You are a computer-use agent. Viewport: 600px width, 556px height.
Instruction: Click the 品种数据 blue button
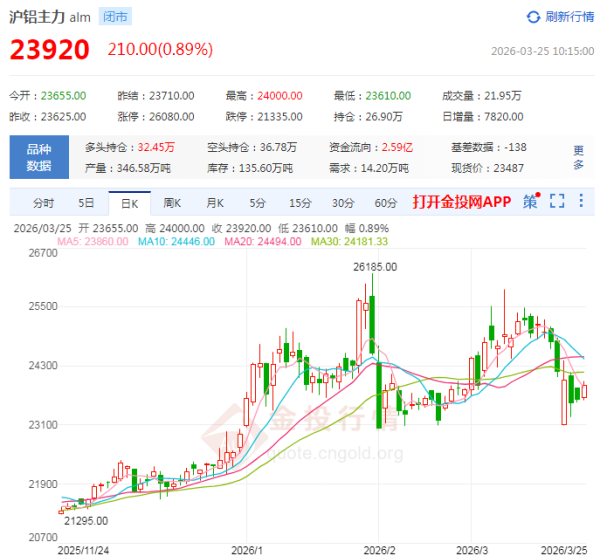(x=39, y=157)
